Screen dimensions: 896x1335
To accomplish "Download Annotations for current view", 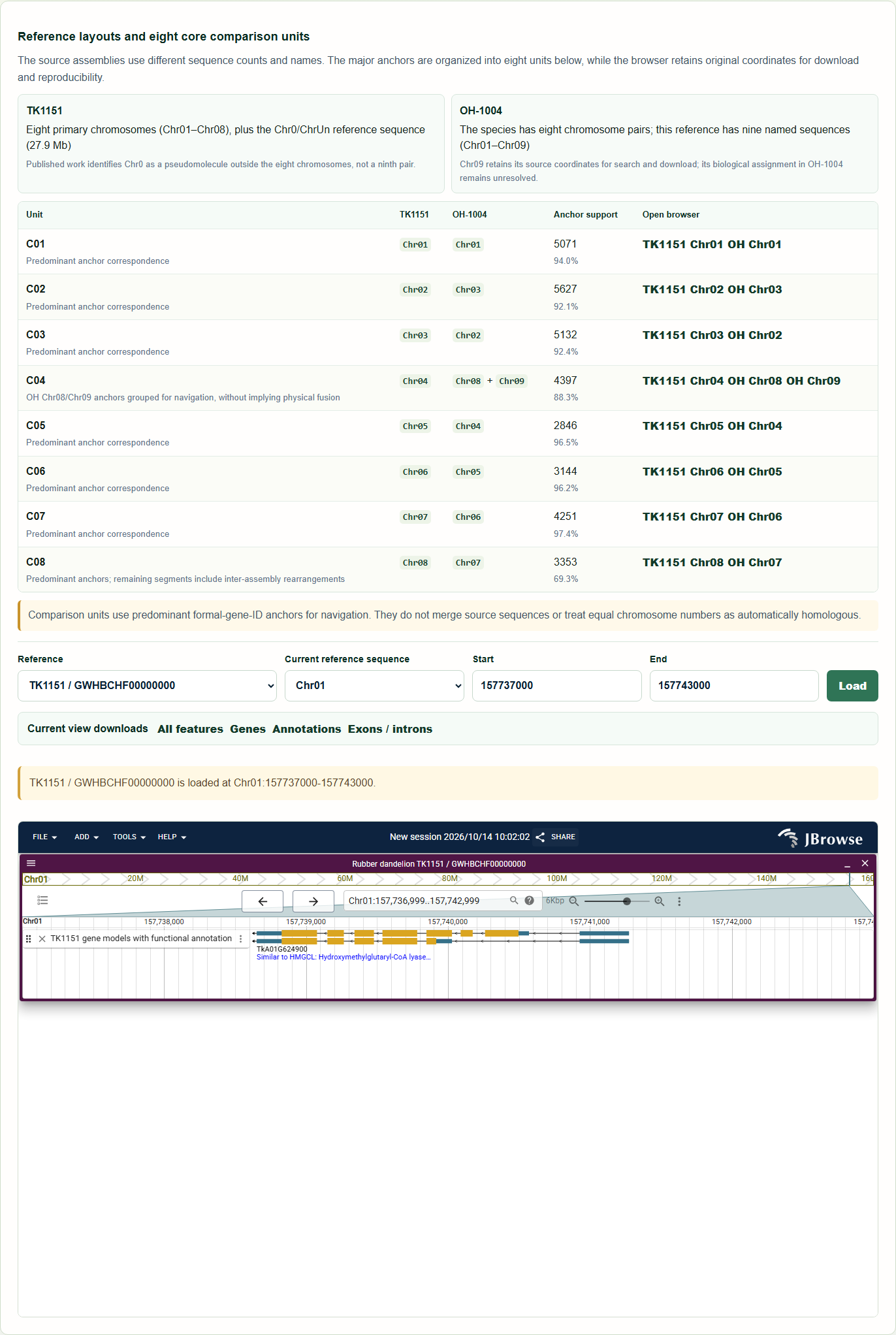I will 306,729.
